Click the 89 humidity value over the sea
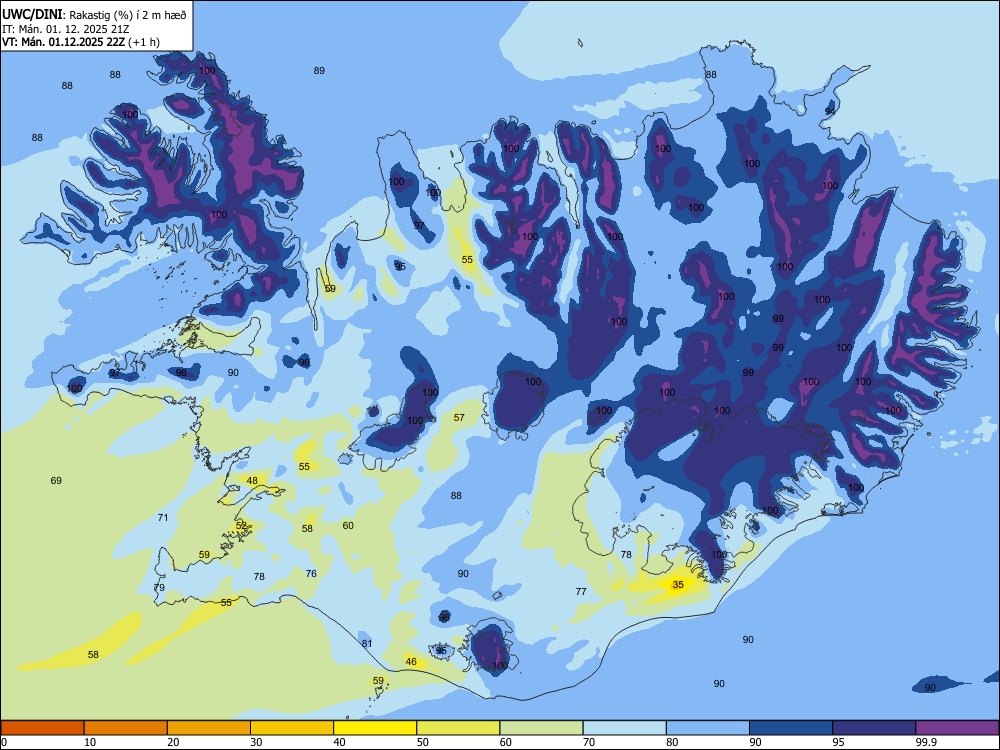The height and width of the screenshot is (750, 1000). tap(319, 71)
